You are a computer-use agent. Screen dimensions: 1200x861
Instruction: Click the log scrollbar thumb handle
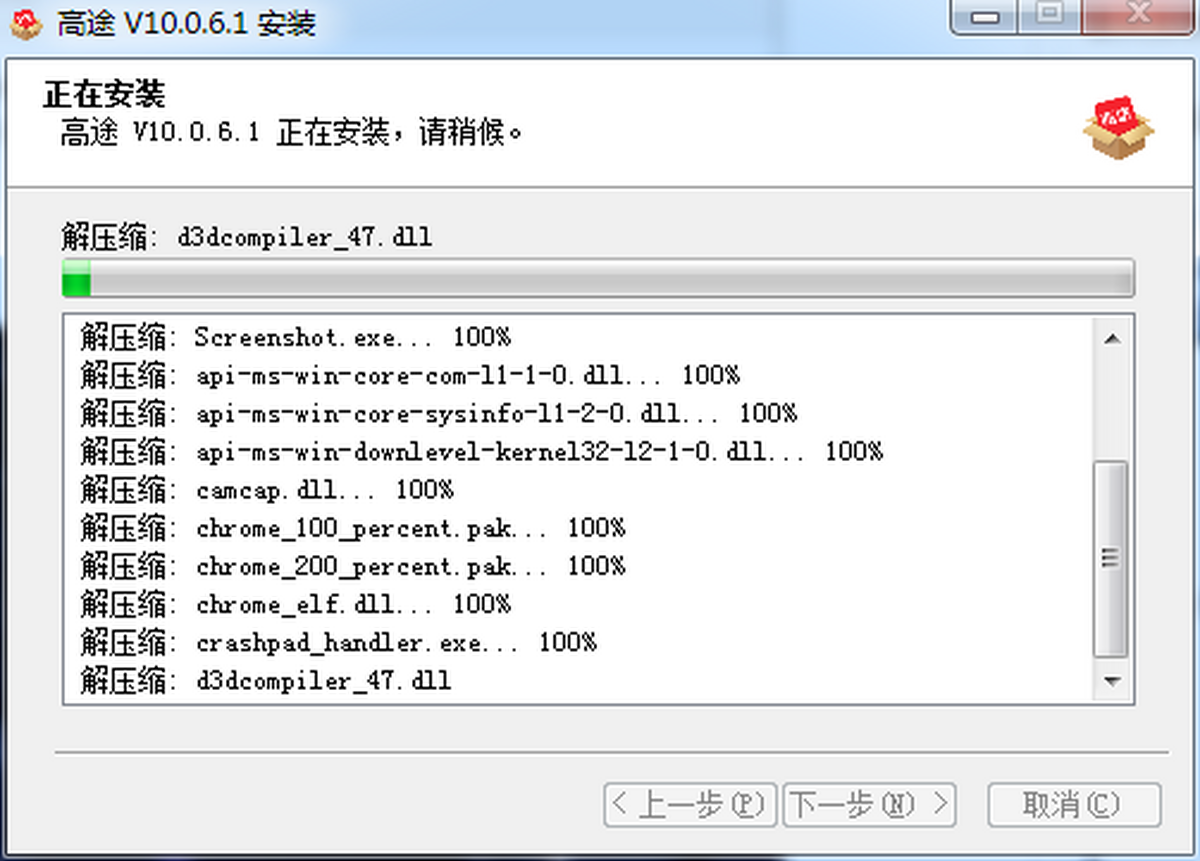click(x=1111, y=558)
